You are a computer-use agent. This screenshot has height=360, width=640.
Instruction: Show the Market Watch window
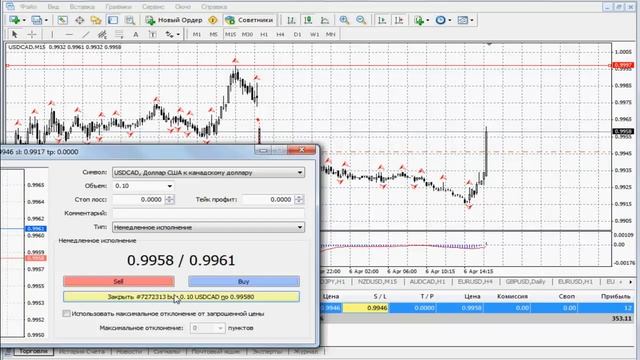tap(62, 20)
